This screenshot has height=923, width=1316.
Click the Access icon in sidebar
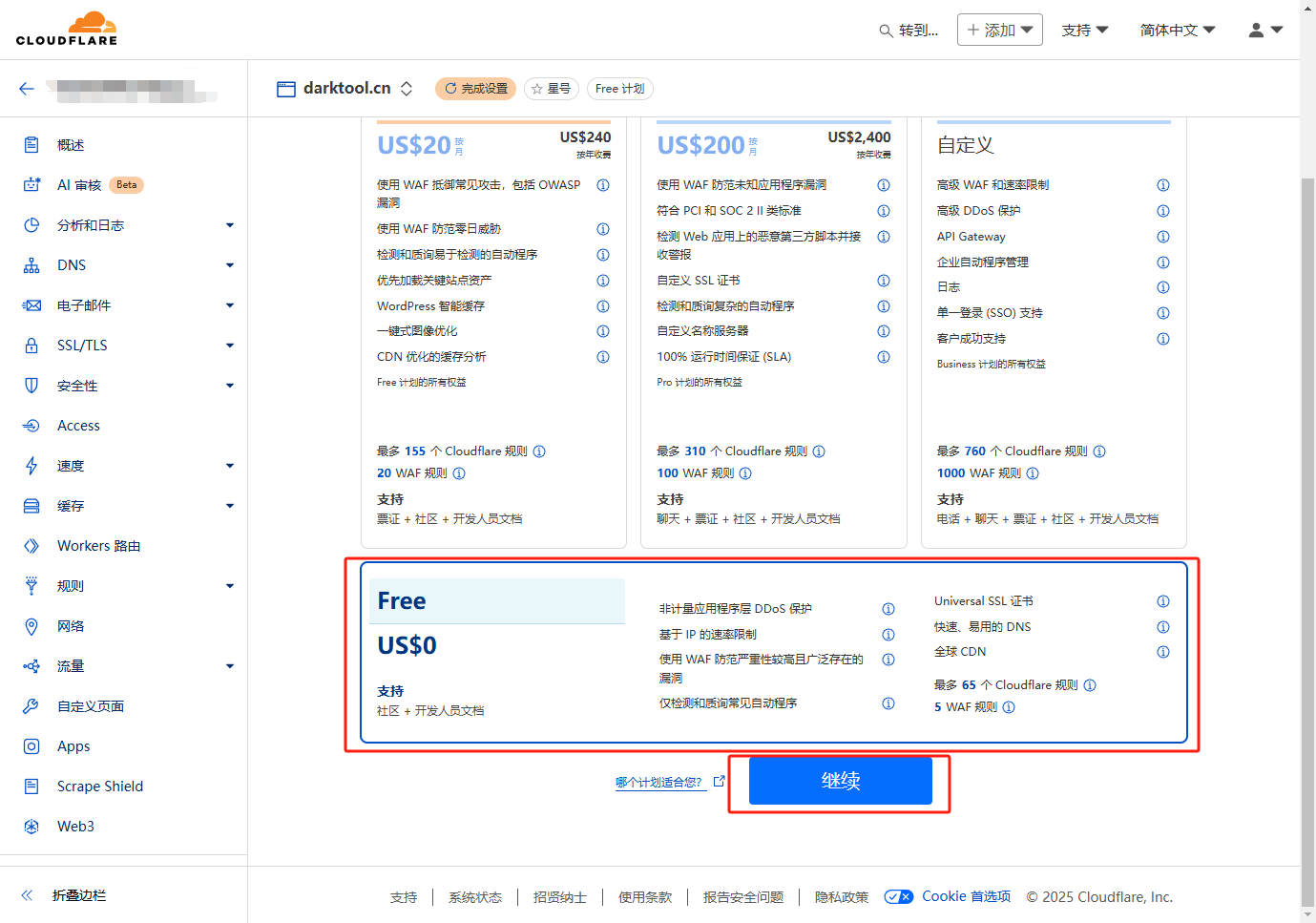click(31, 426)
